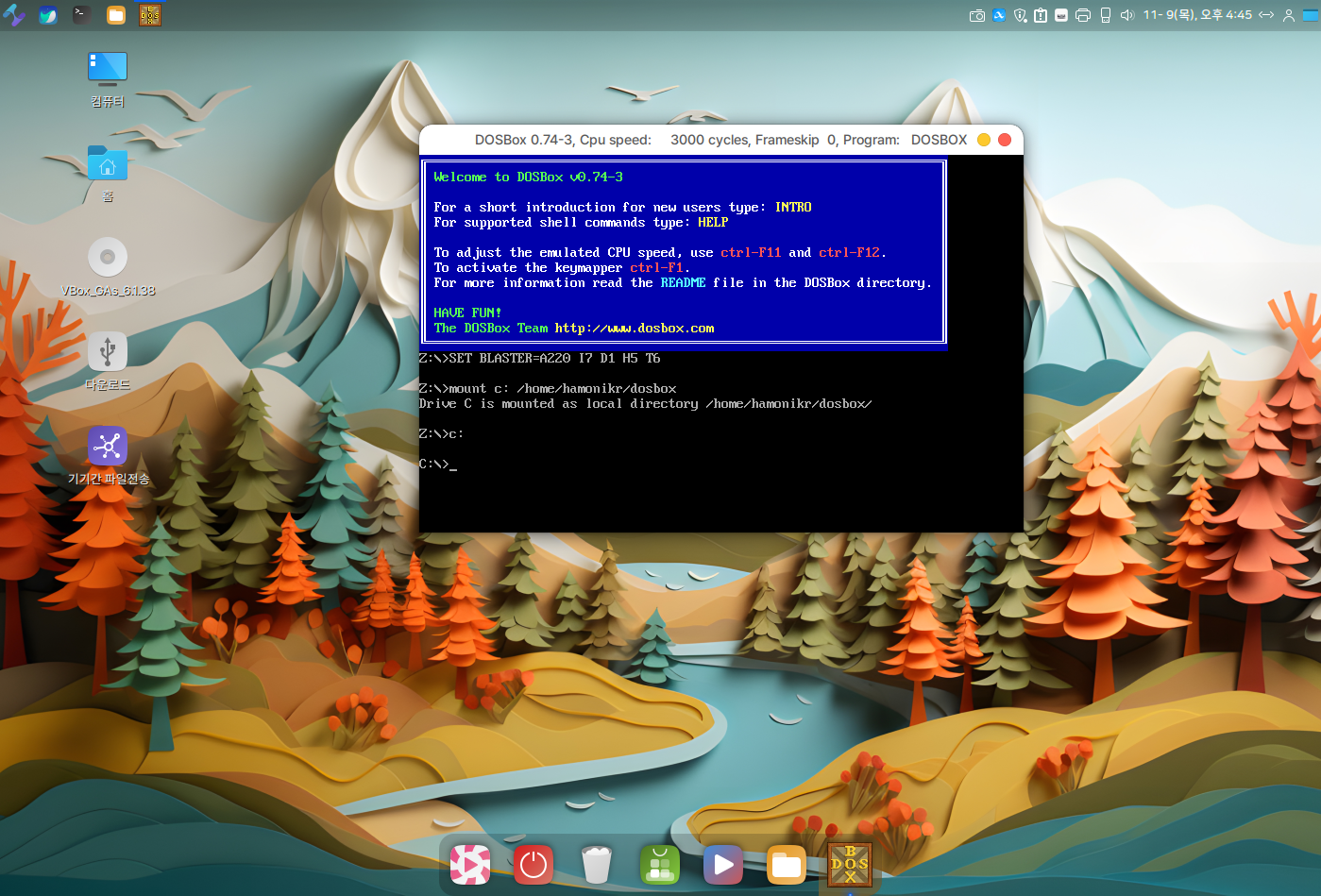
Task: Open the date and time calendar
Action: click(x=1196, y=15)
